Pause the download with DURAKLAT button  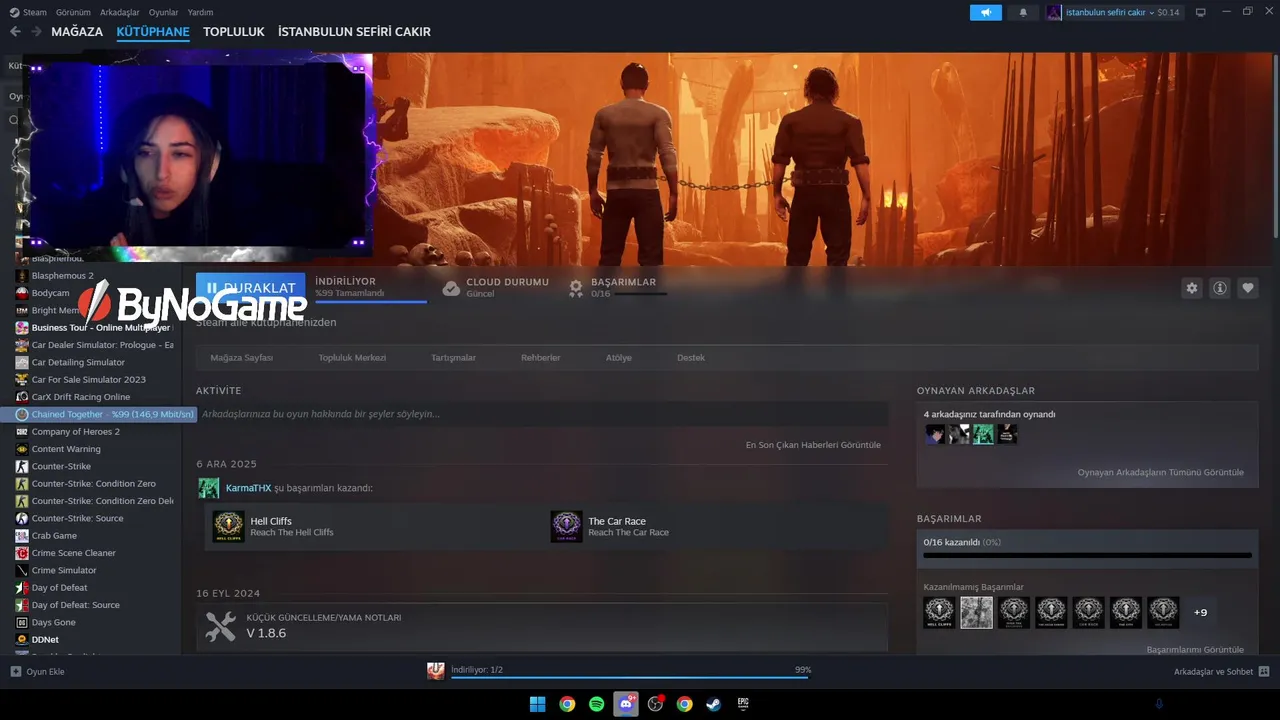251,287
